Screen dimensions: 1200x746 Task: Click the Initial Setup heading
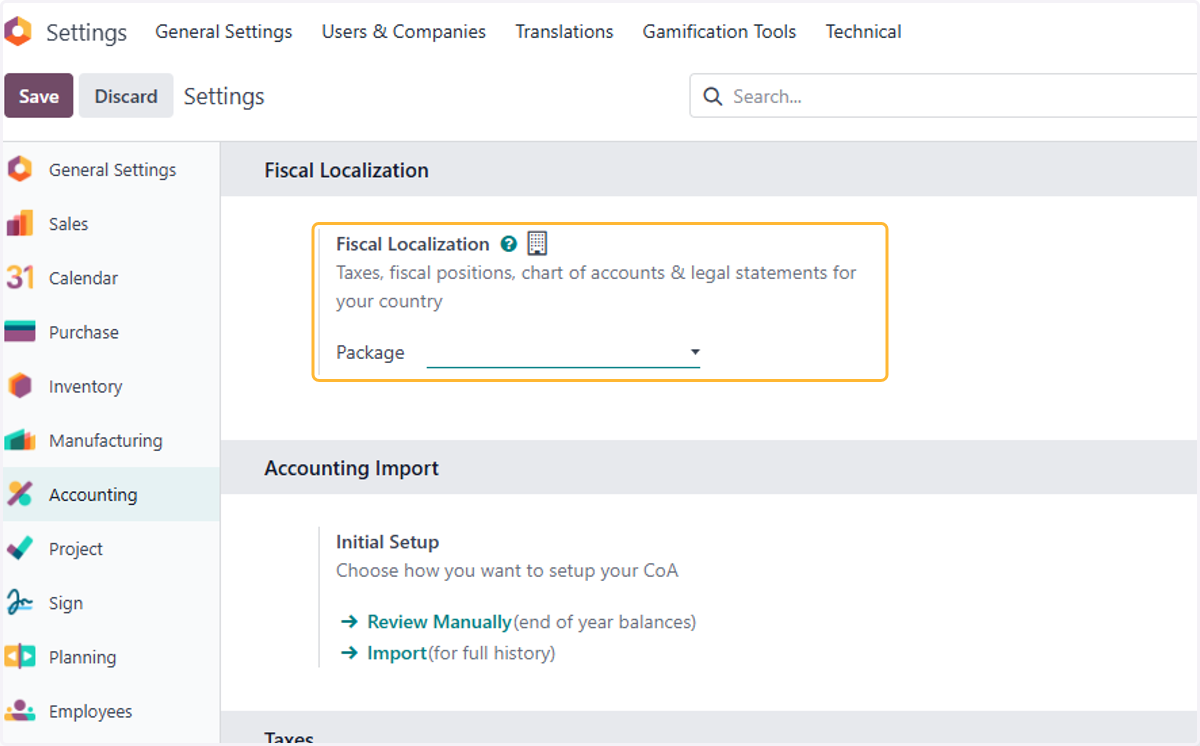coord(387,542)
